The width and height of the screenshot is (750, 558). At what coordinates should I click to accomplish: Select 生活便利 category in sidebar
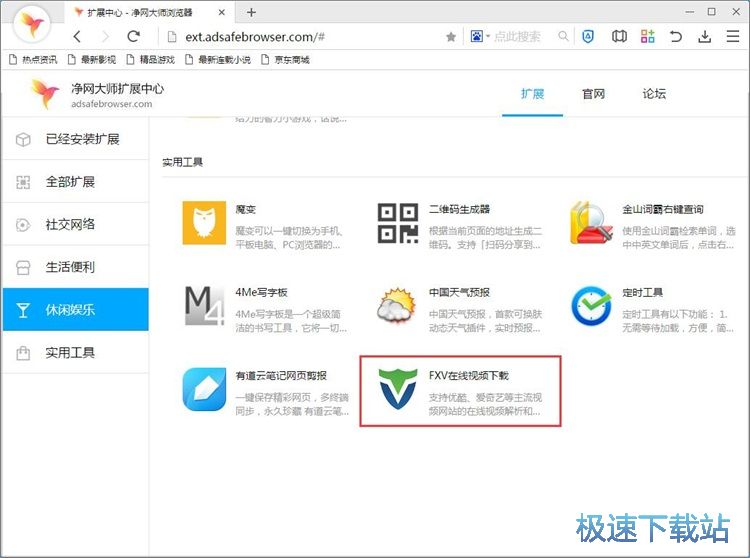[75, 267]
